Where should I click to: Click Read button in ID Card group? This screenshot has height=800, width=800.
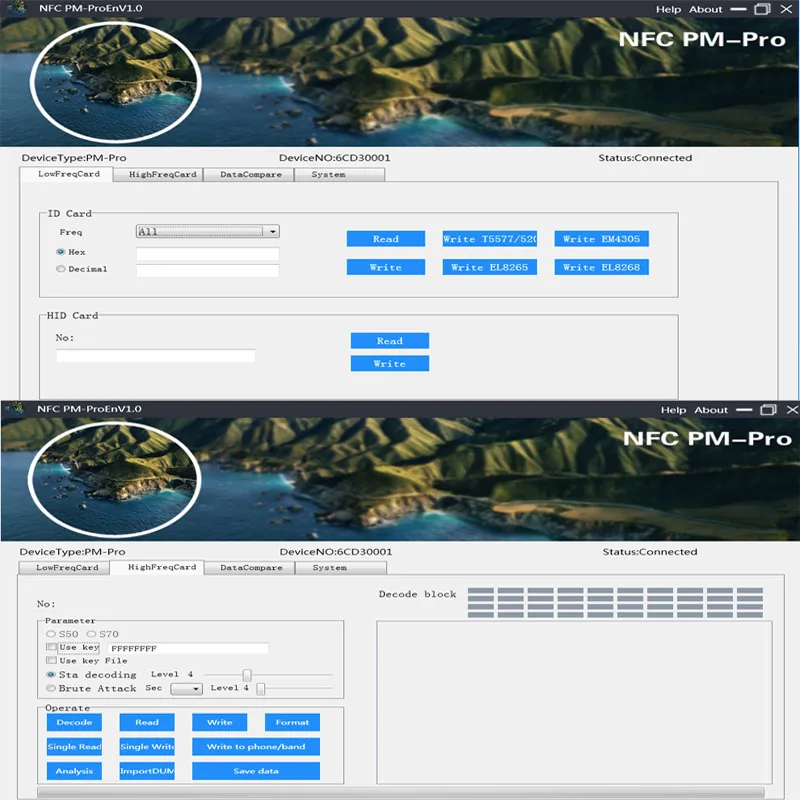pyautogui.click(x=386, y=239)
